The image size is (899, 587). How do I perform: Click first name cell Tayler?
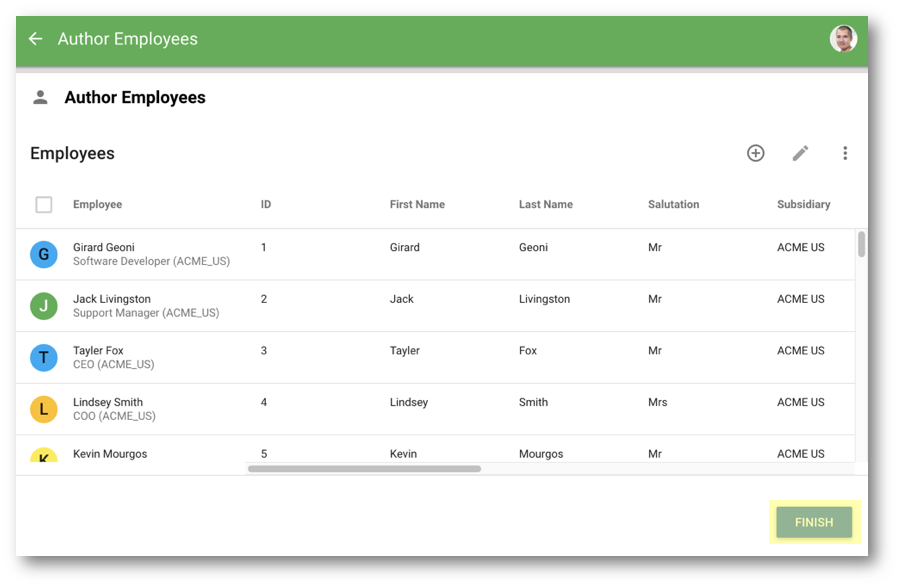[405, 351]
